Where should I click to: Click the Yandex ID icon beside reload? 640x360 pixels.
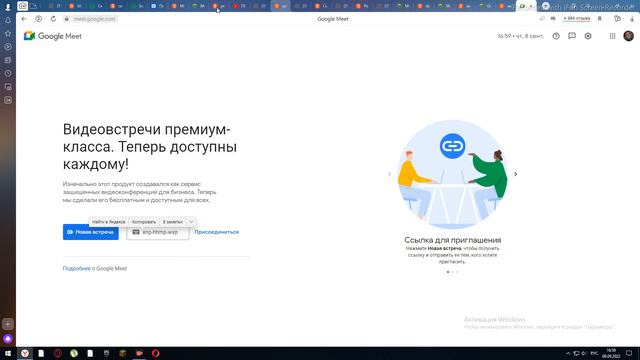tap(38, 19)
